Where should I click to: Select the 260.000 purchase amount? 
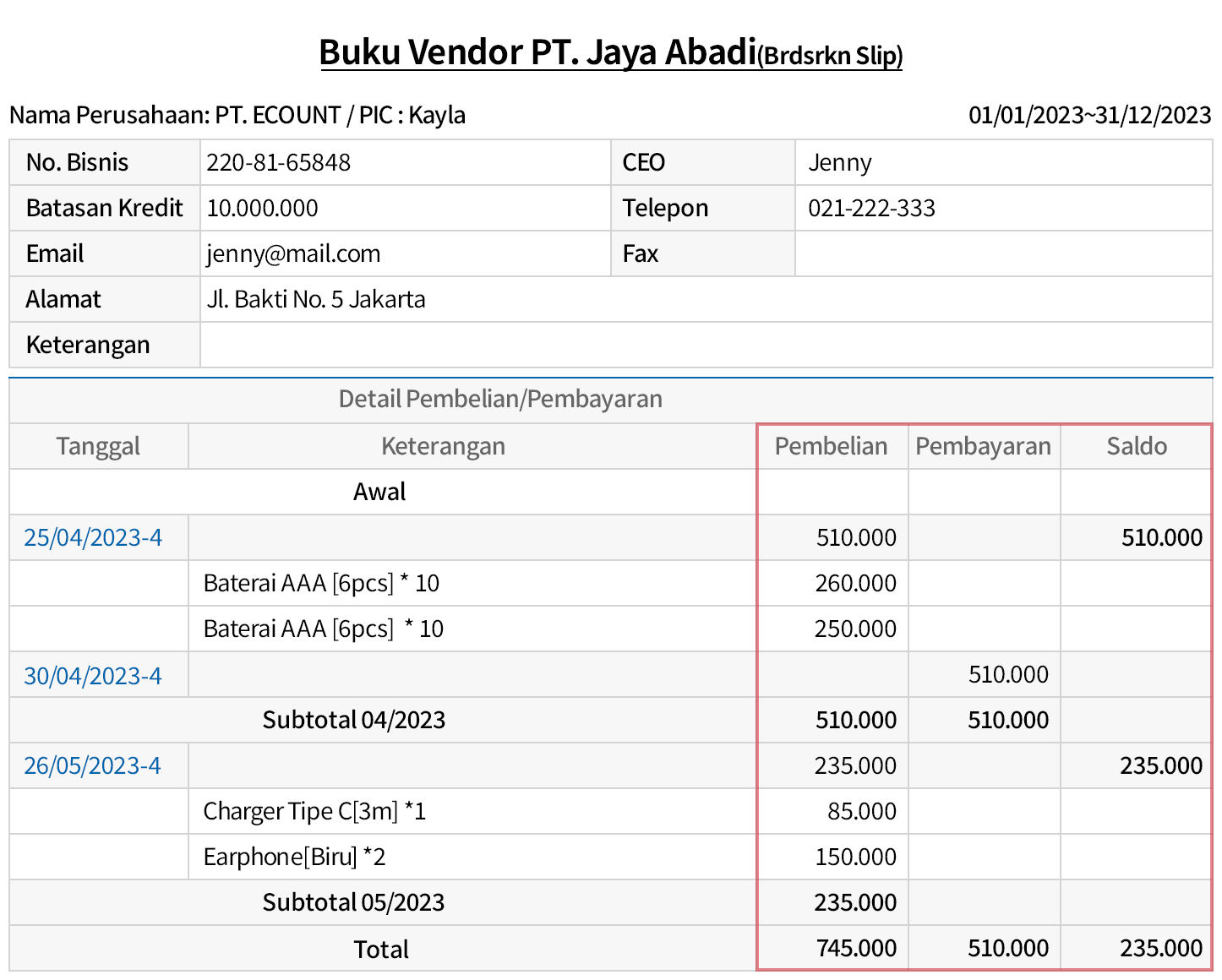pyautogui.click(x=855, y=583)
